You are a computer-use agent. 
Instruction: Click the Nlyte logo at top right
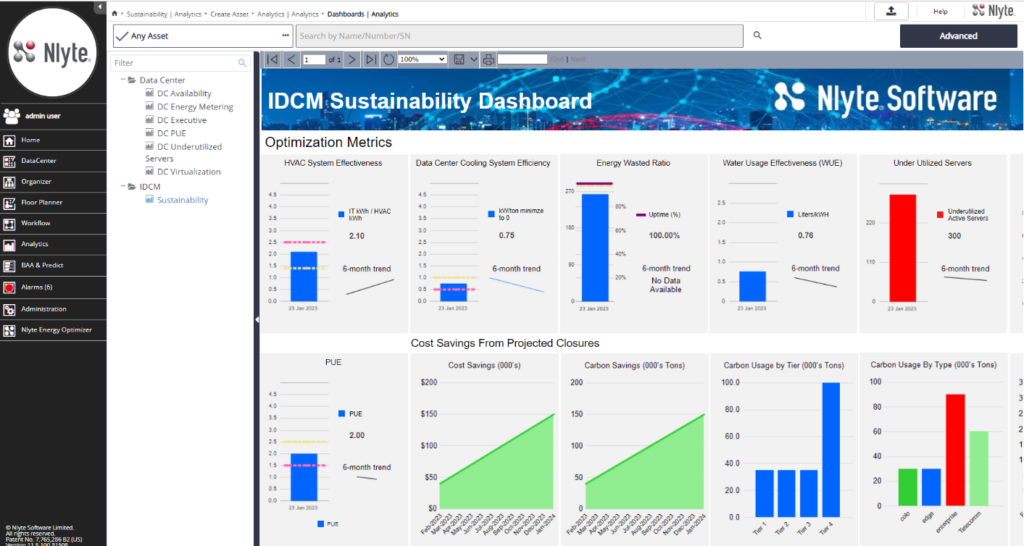tap(993, 10)
